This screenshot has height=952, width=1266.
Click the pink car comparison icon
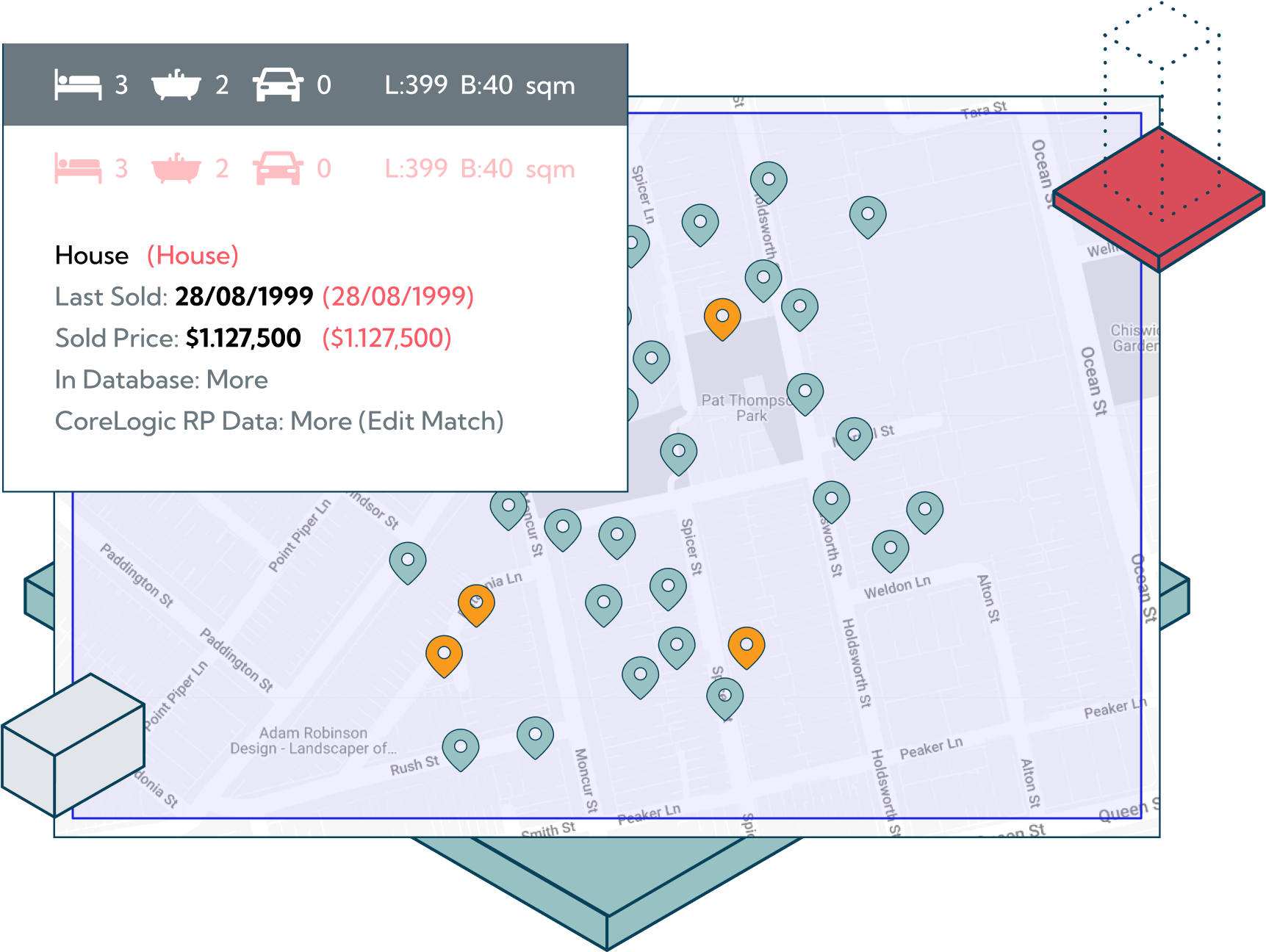tap(277, 167)
